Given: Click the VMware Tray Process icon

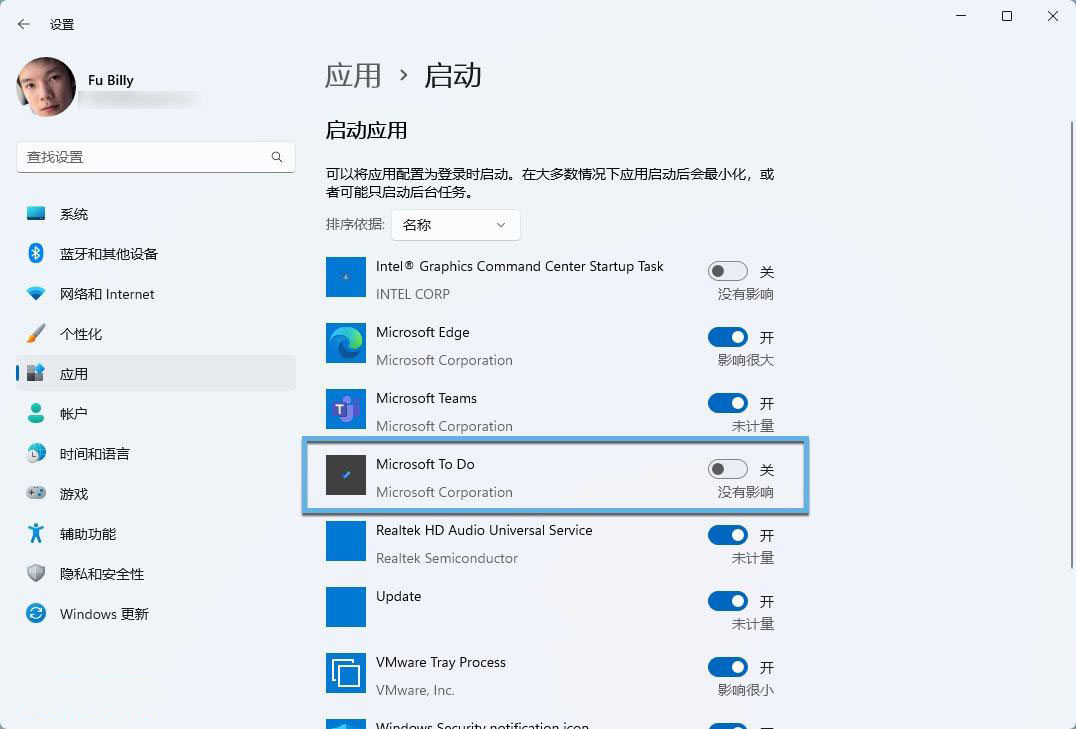Looking at the screenshot, I should click(x=346, y=673).
